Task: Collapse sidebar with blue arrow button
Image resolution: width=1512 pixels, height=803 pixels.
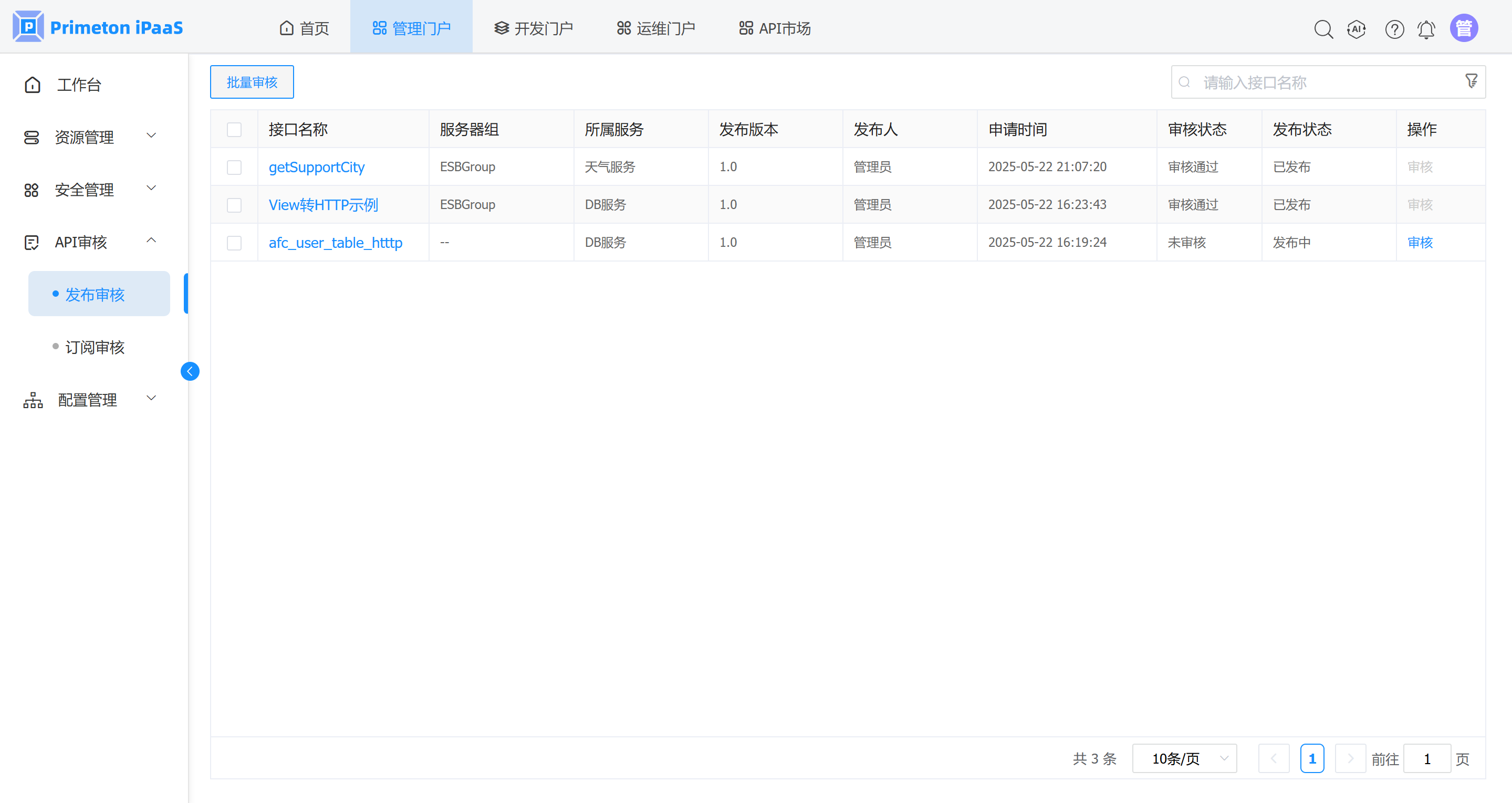Action: (190, 371)
